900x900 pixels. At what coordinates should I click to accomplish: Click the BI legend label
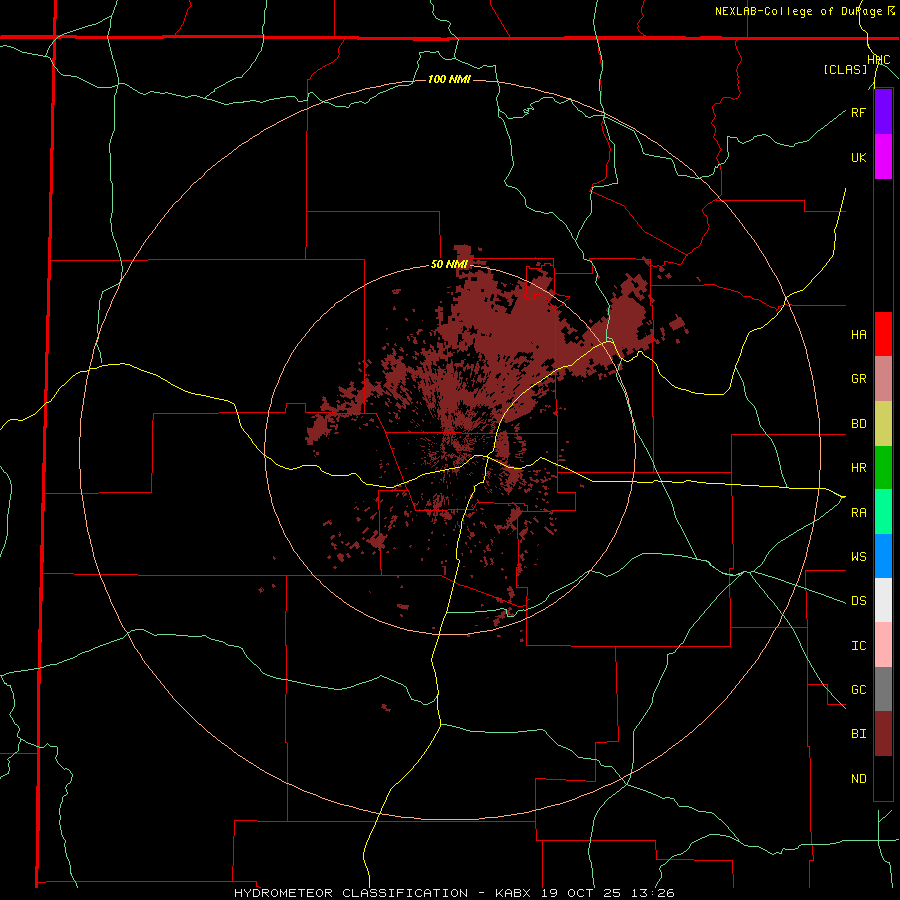(x=858, y=734)
